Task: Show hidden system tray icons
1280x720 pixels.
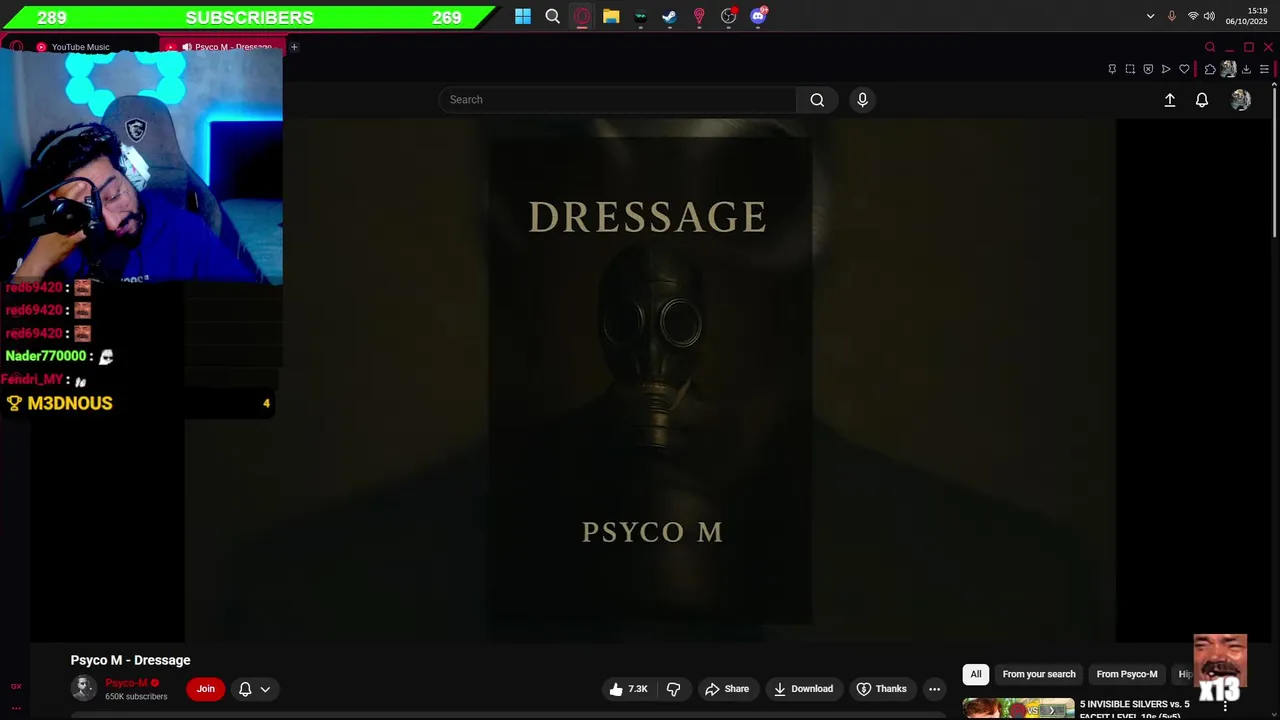Action: [x=1150, y=16]
